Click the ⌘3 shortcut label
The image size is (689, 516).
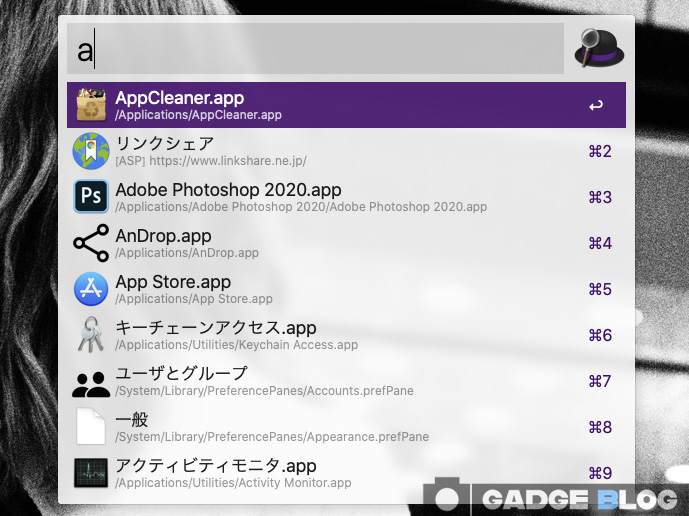point(600,197)
